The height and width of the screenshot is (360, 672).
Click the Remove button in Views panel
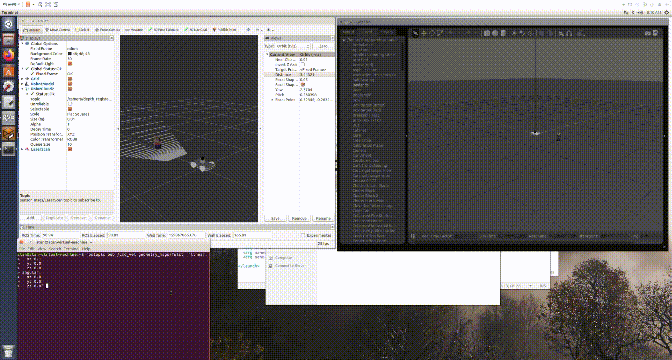click(x=299, y=219)
